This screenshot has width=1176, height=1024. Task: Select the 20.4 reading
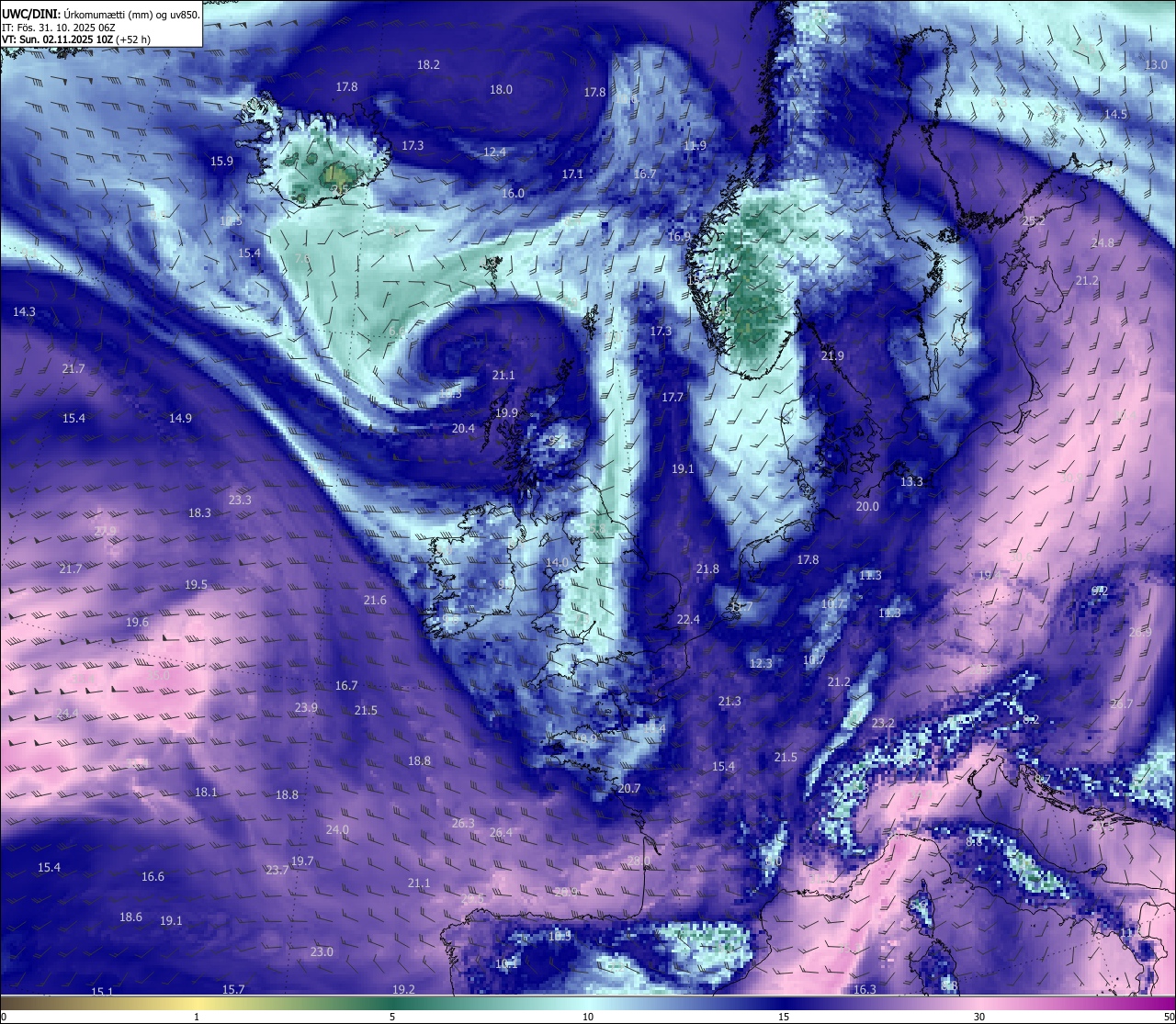point(463,428)
